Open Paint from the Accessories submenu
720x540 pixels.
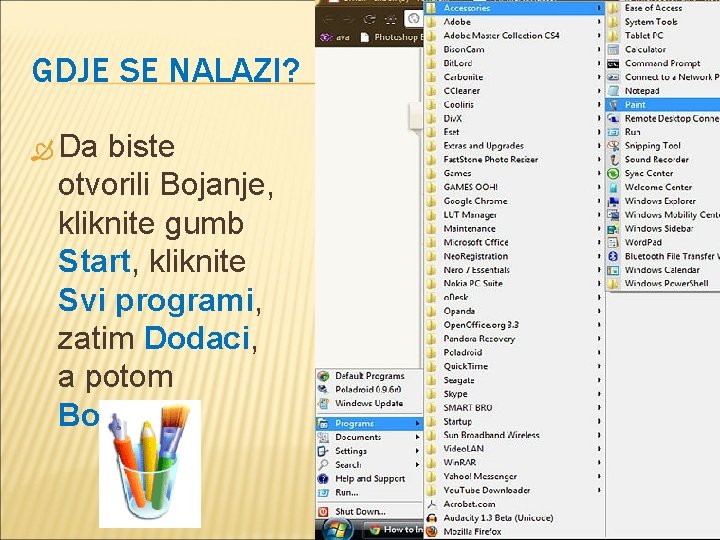coord(663,105)
